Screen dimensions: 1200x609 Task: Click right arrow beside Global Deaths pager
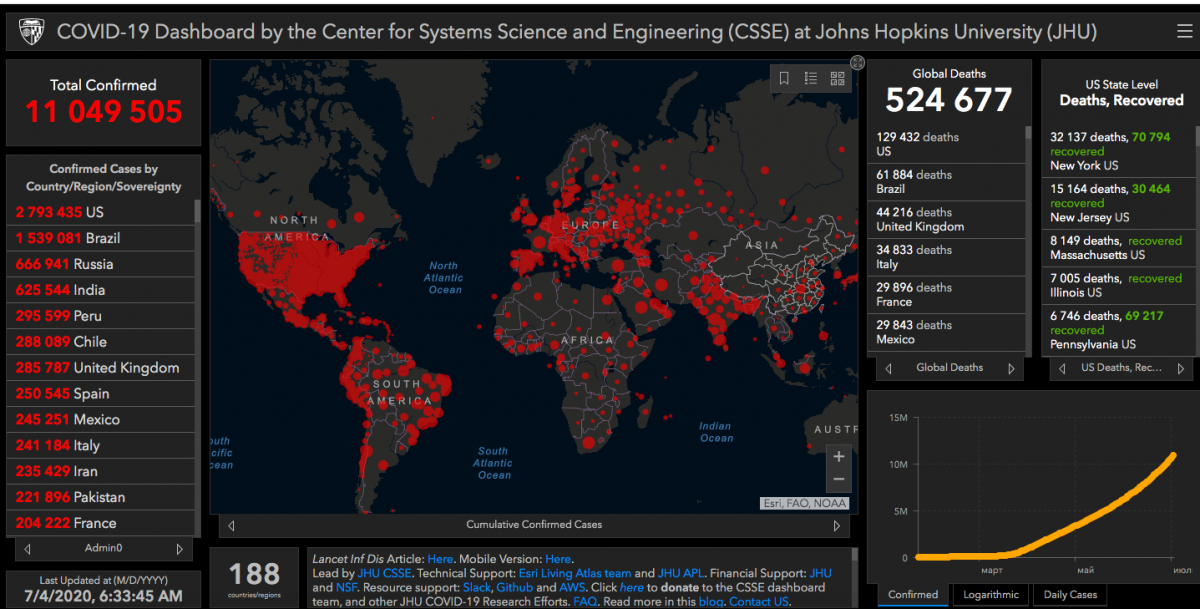pyautogui.click(x=1011, y=368)
